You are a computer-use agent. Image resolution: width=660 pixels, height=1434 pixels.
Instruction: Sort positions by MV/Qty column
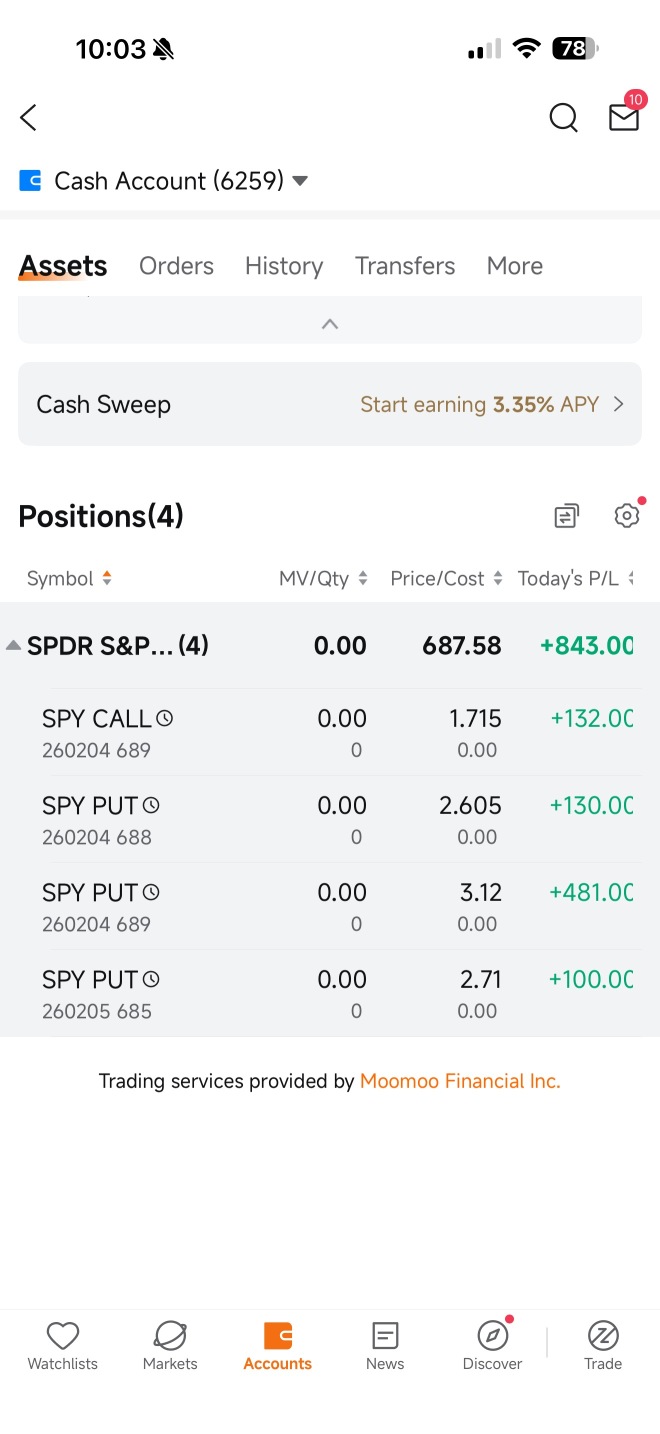(x=324, y=578)
